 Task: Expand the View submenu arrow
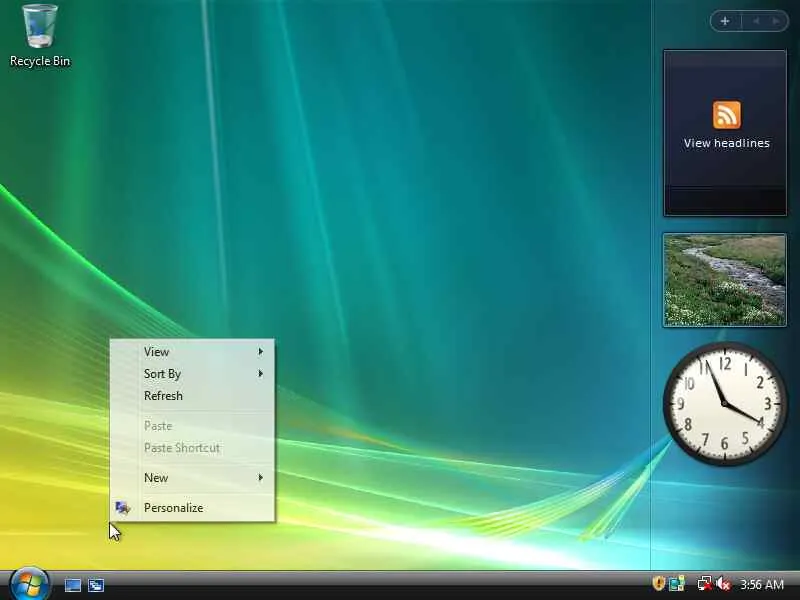pyautogui.click(x=260, y=352)
